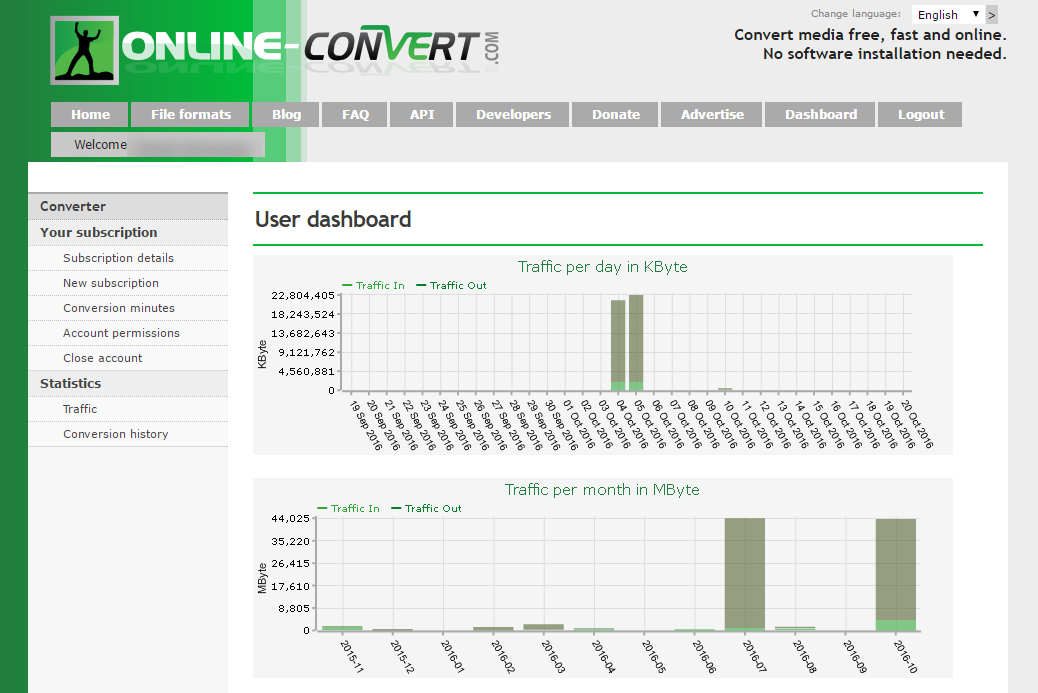Open the Developers menu item
1038x693 pixels.
coord(513,115)
